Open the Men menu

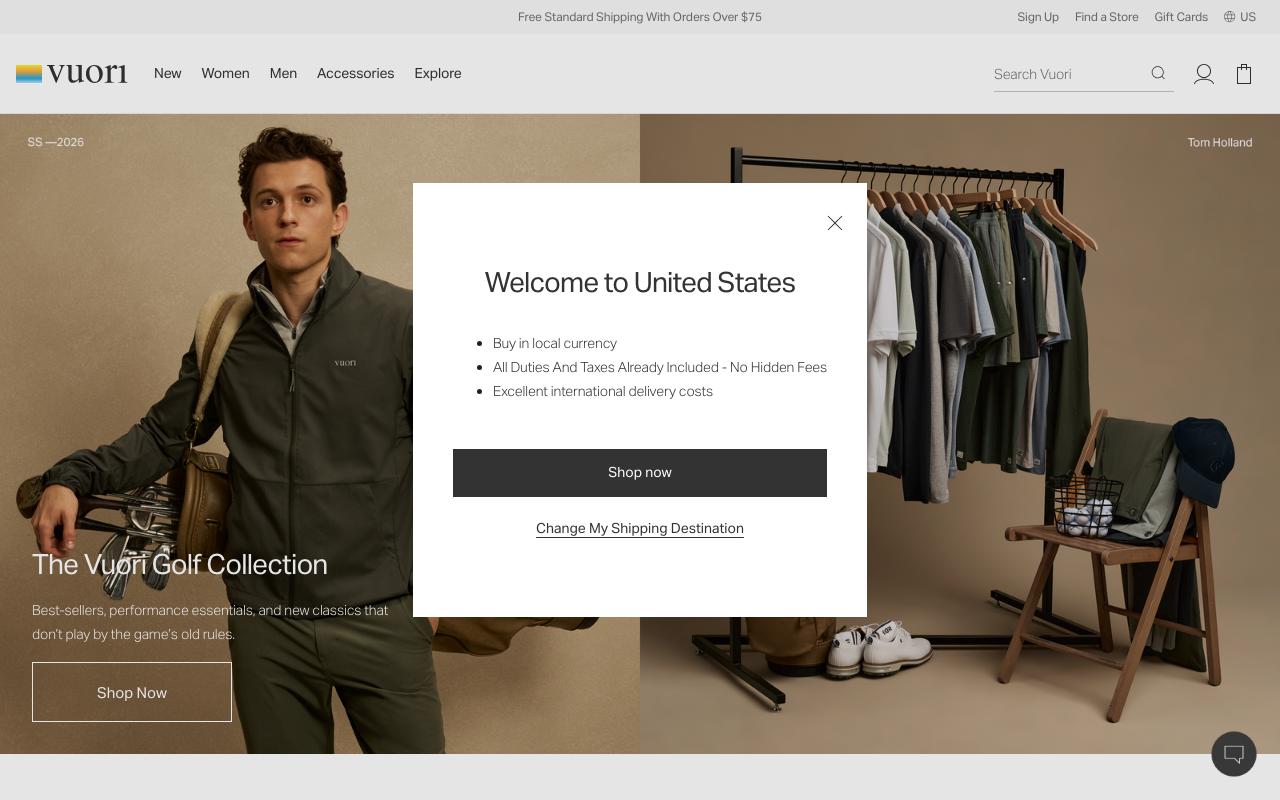tap(283, 73)
